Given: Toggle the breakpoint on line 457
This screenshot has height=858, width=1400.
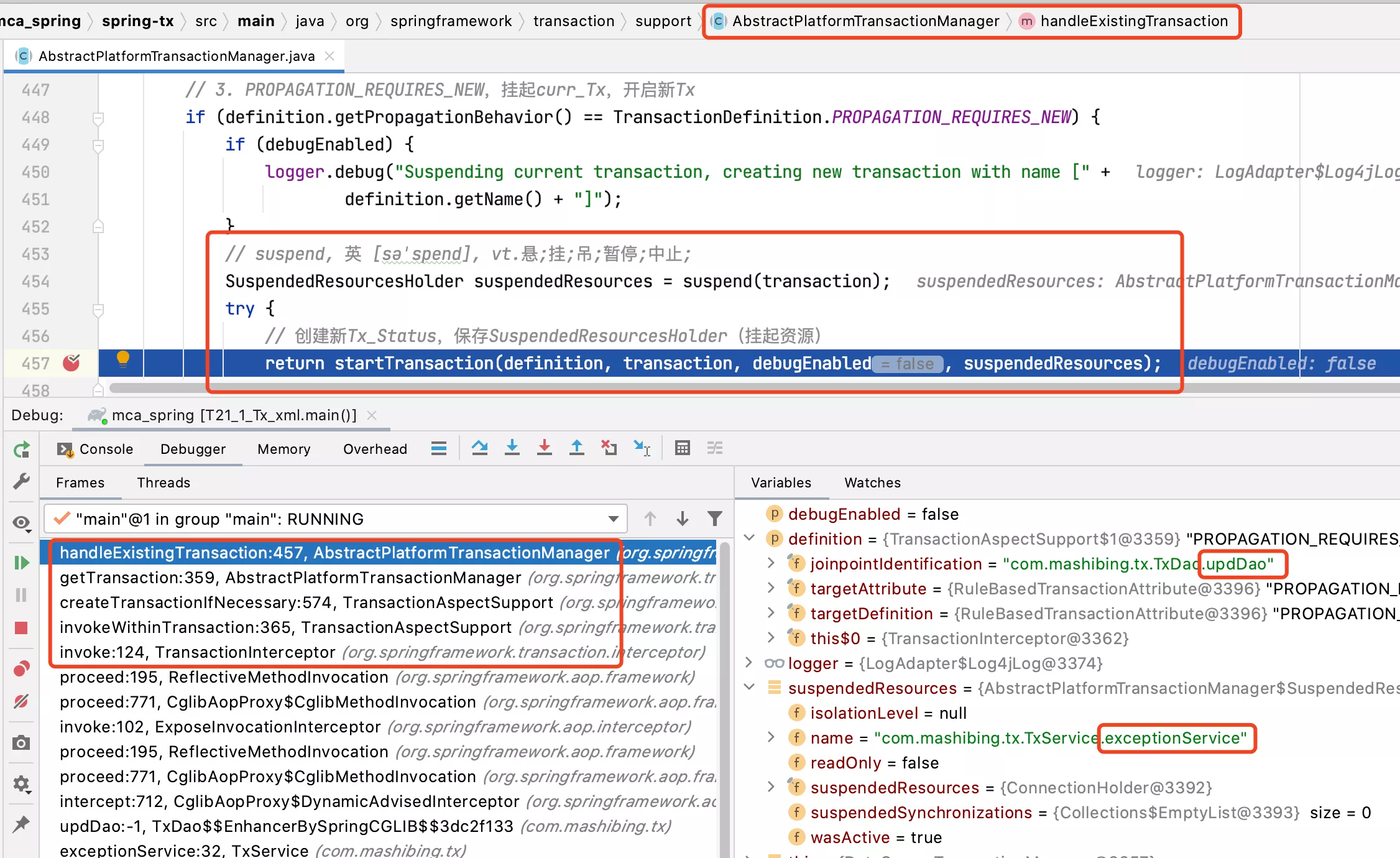Looking at the screenshot, I should coord(71,362).
